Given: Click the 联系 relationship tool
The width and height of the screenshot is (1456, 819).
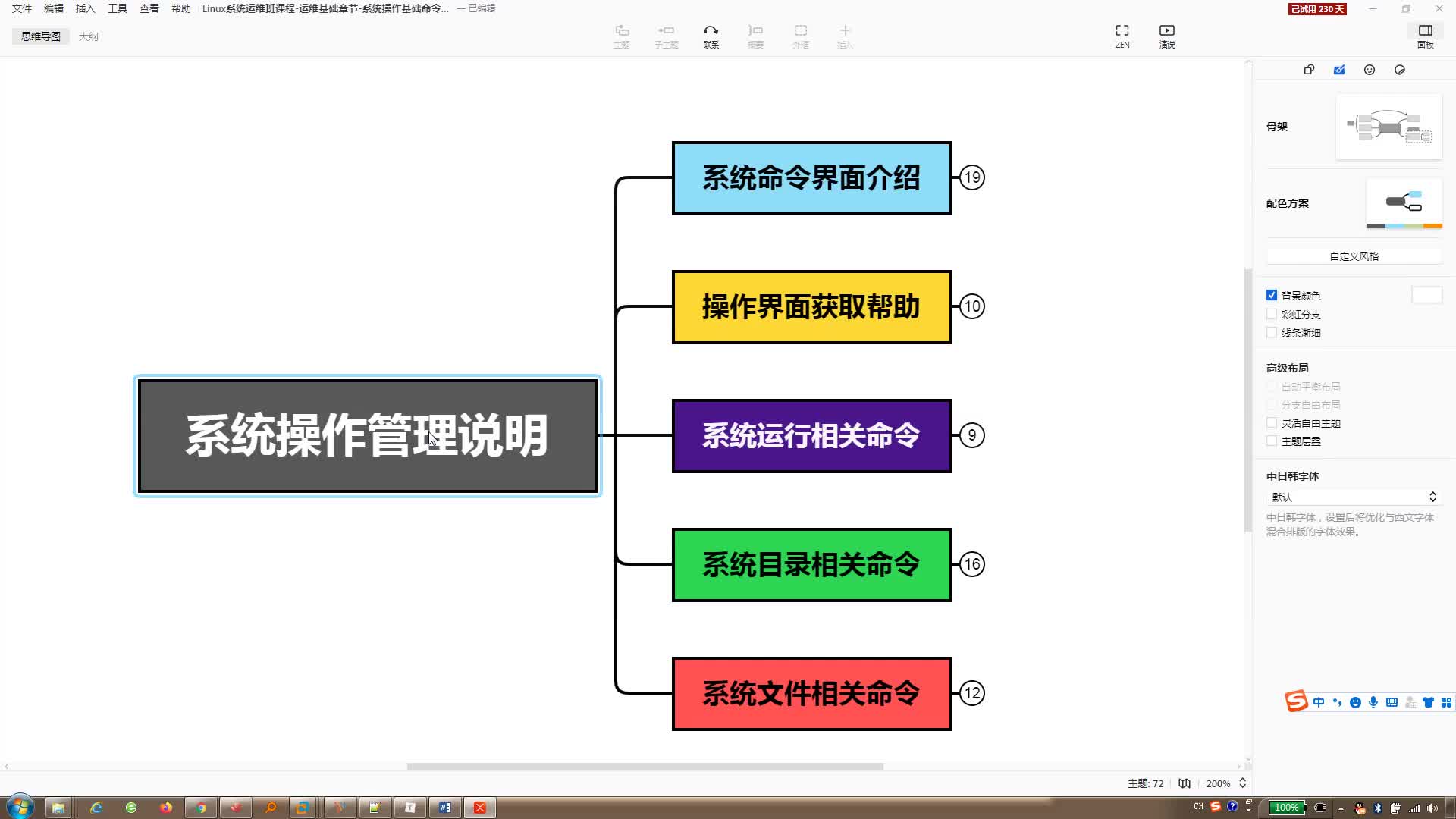Looking at the screenshot, I should (711, 36).
